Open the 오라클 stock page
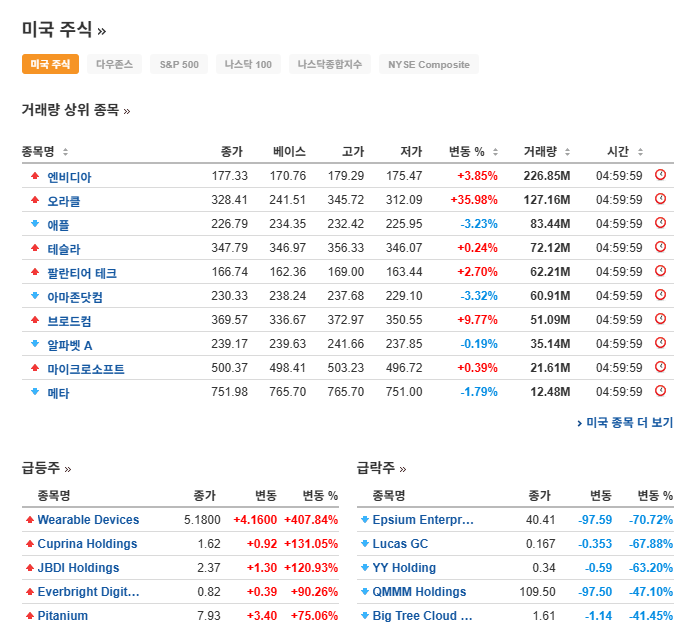Viewport: 683px width, 638px height. point(64,201)
